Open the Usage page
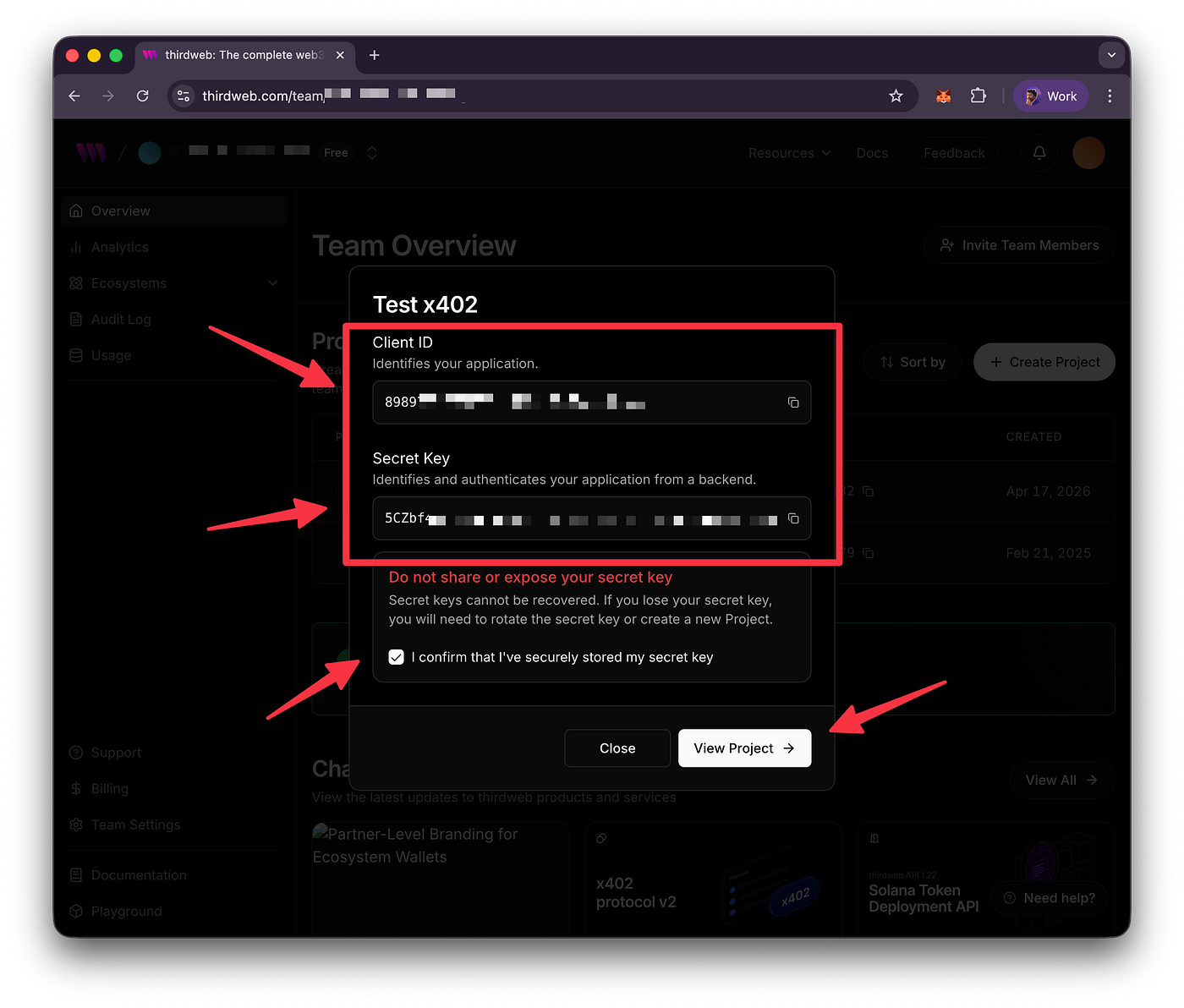Image resolution: width=1184 pixels, height=1008 pixels. (174, 355)
